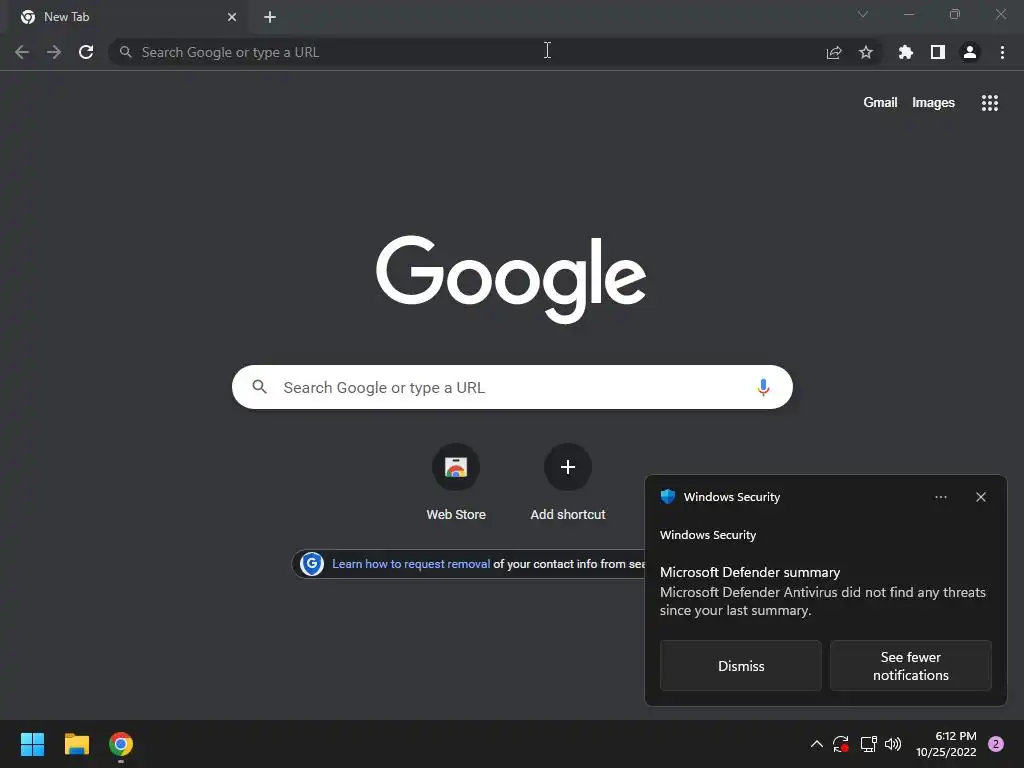1024x768 pixels.
Task: Close the New Tab tab
Action: 232,17
